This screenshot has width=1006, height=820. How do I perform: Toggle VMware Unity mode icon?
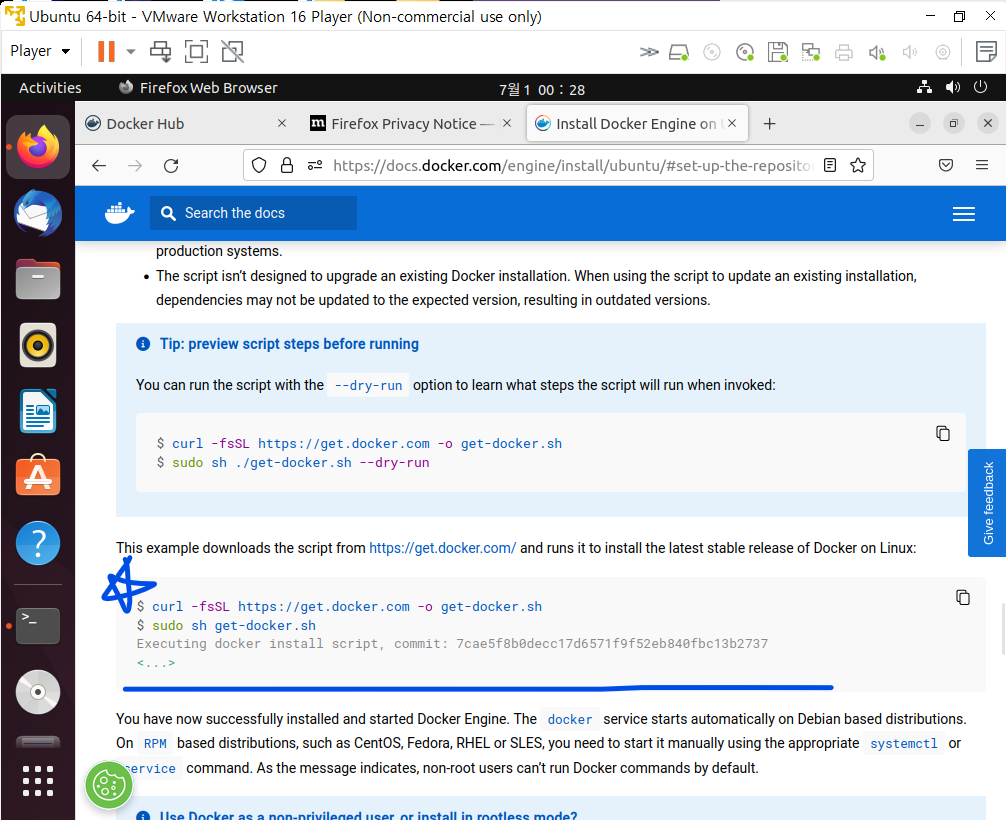coord(232,51)
